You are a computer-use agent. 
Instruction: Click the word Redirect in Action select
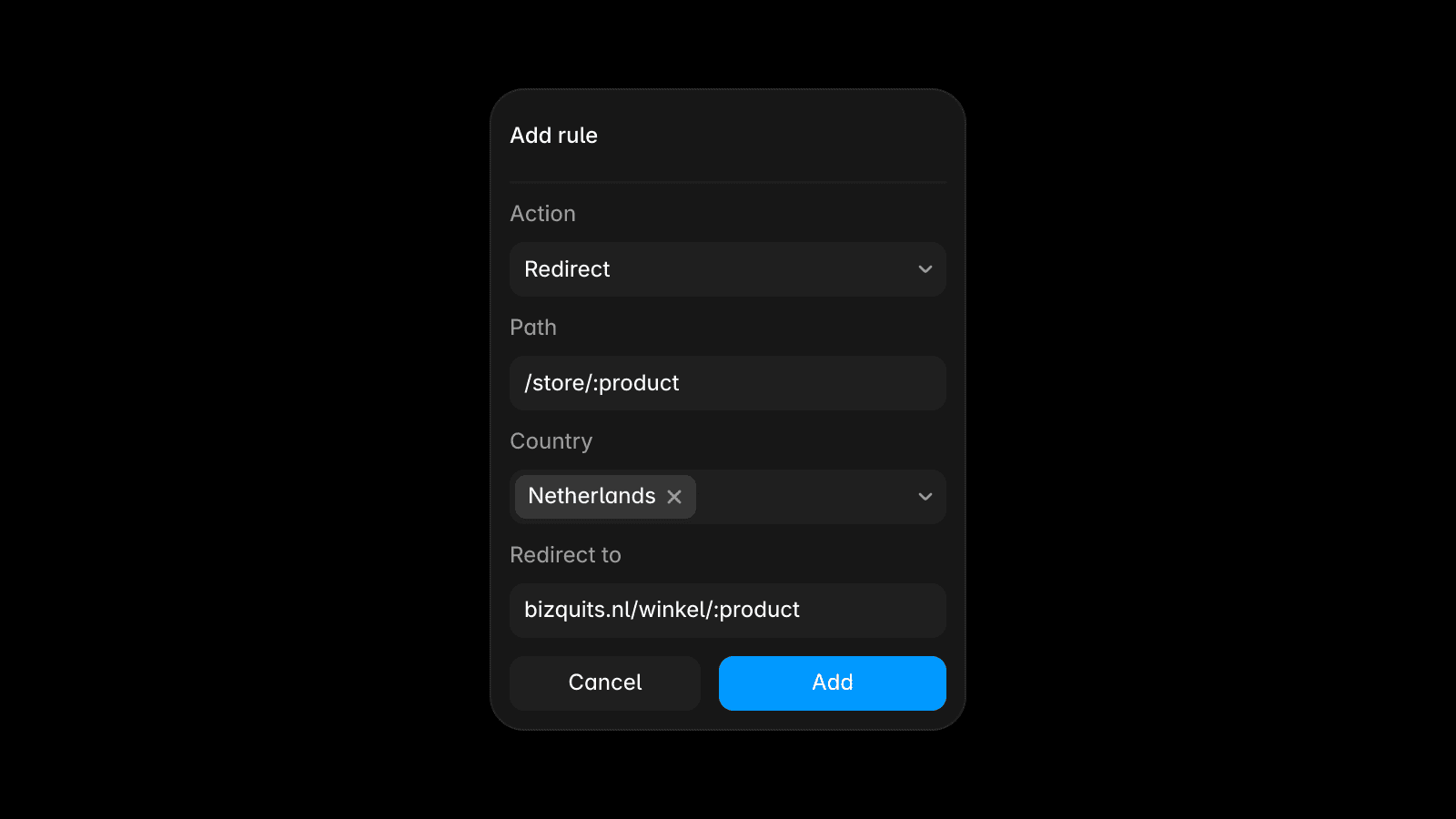click(x=567, y=269)
